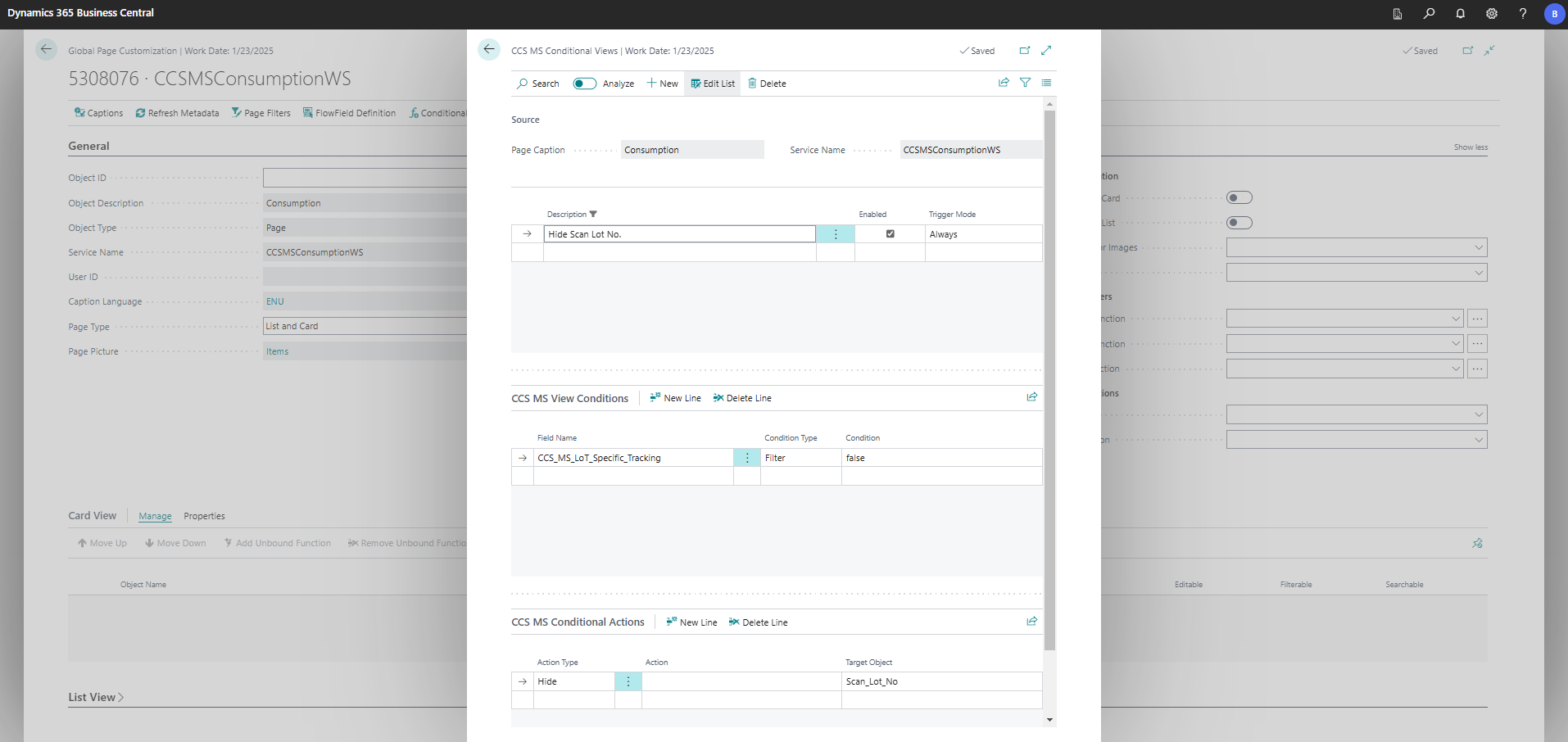The height and width of the screenshot is (742, 1568).
Task: Open Description column filter dropdown
Action: pos(593,215)
